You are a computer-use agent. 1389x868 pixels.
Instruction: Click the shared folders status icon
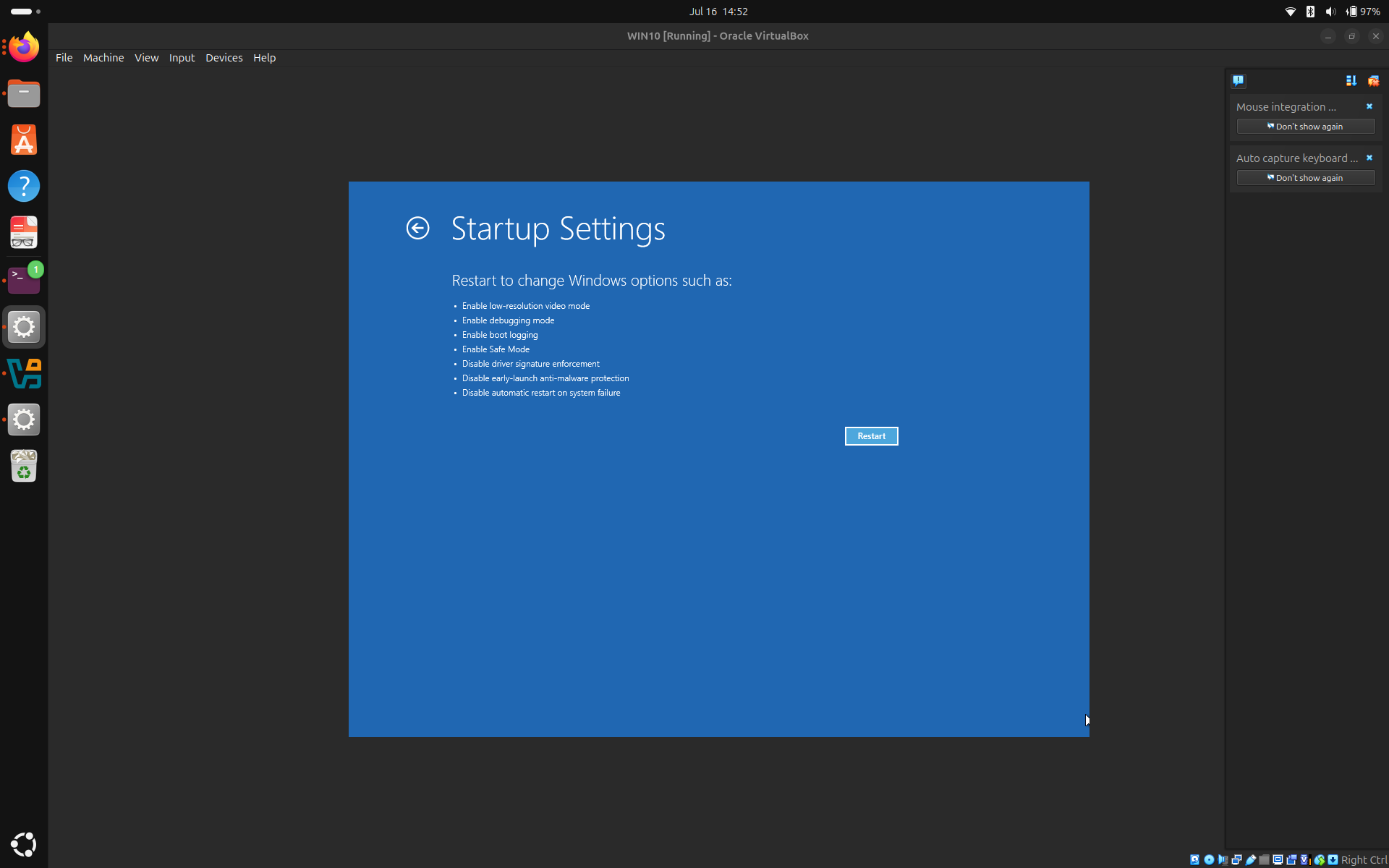[x=1264, y=860]
